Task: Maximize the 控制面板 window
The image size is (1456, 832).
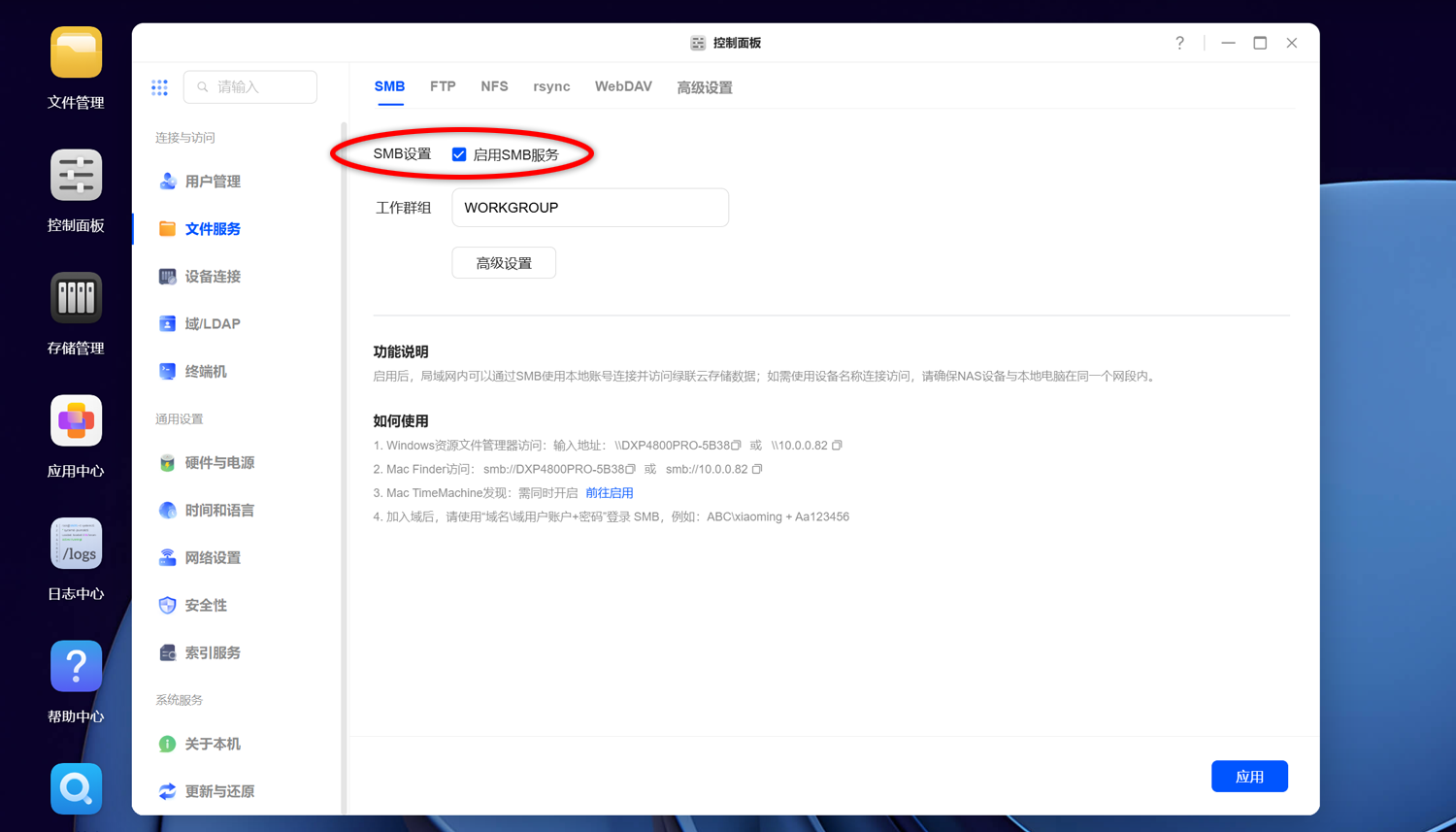Action: click(1260, 43)
